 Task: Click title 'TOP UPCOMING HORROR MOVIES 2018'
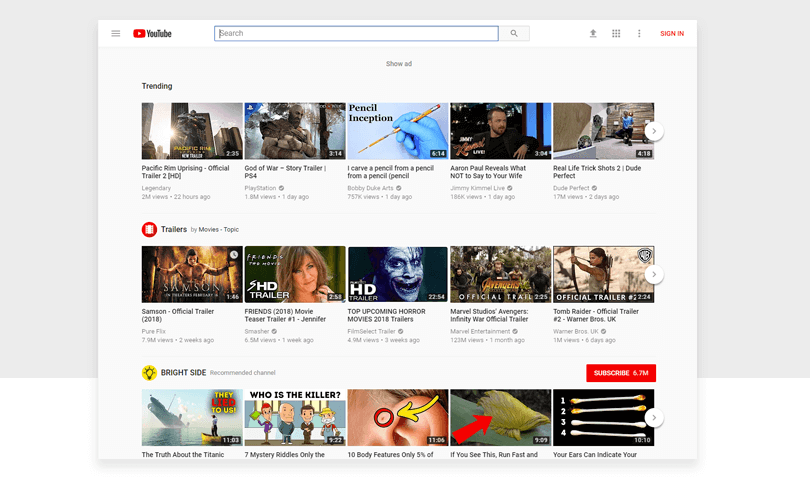click(386, 315)
